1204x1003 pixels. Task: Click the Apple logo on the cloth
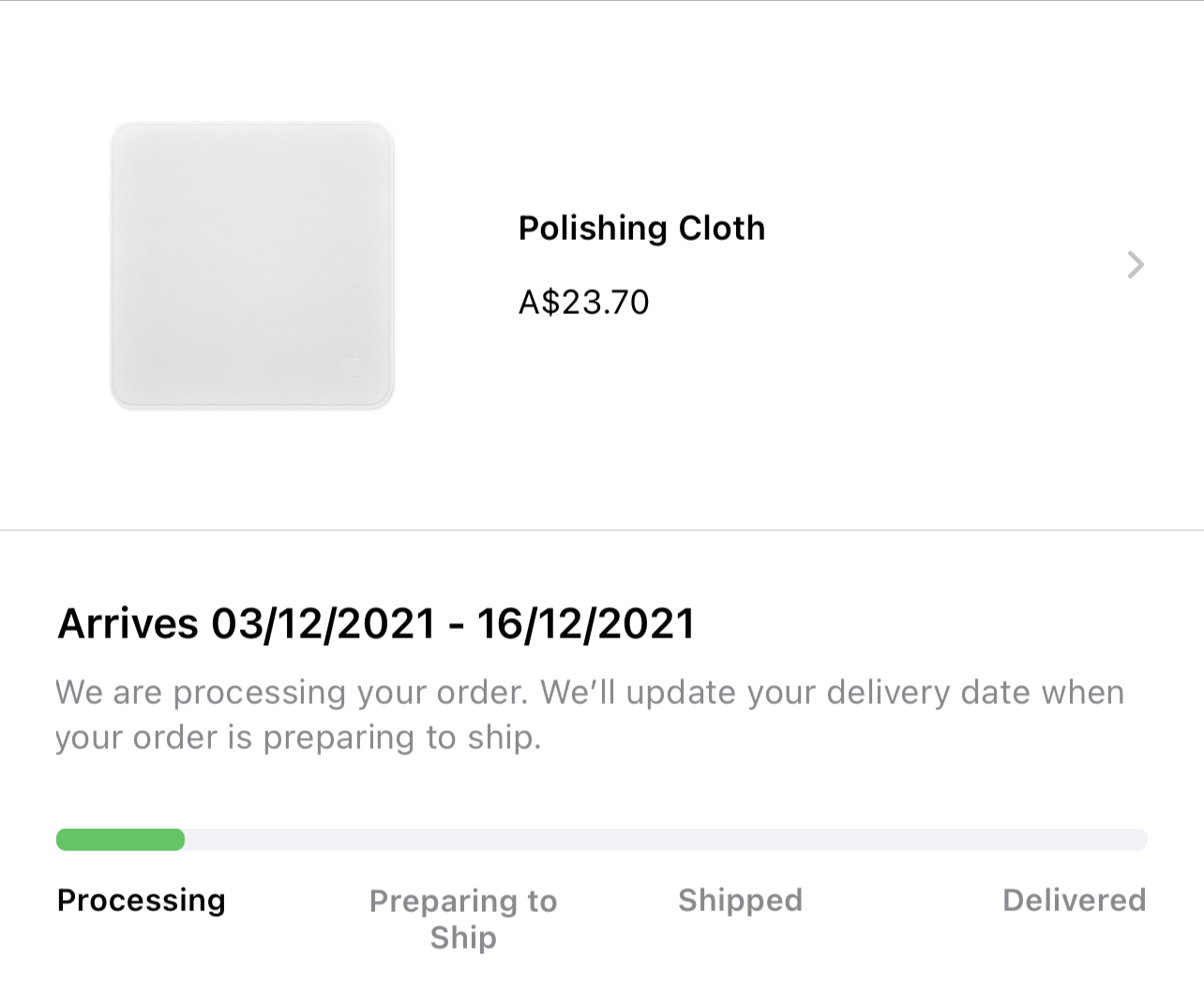(x=352, y=366)
